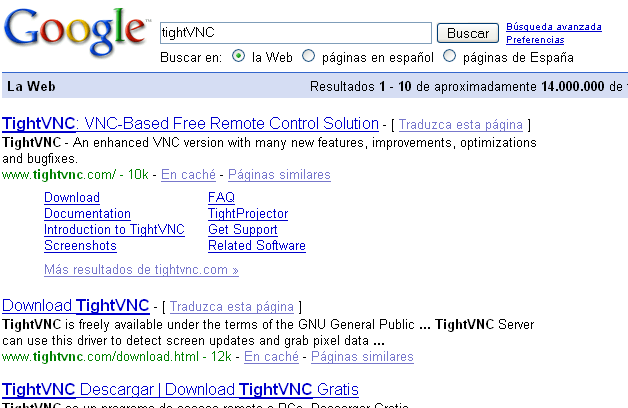The image size is (628, 408).
Task: Open the Related Software sitelink
Action: (x=257, y=245)
